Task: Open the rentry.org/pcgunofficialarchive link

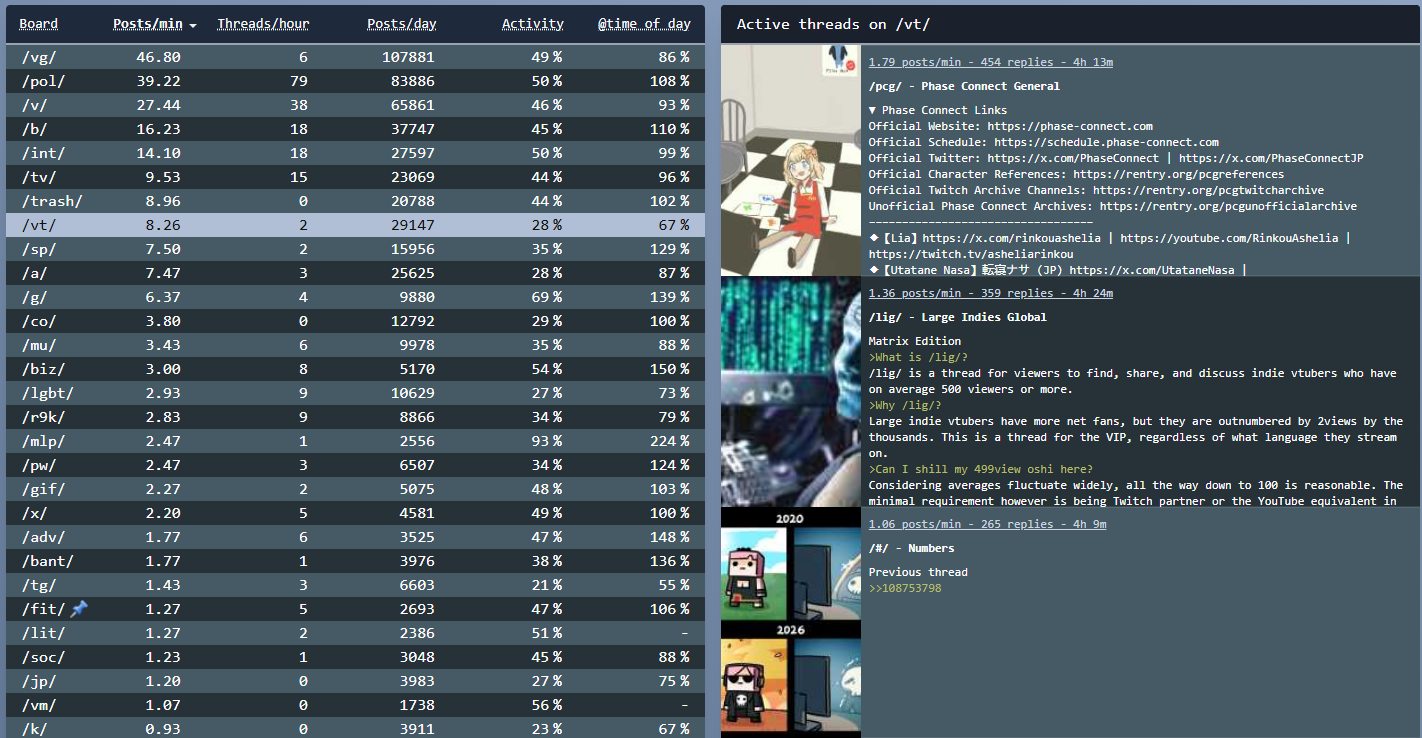Action: [x=1228, y=206]
